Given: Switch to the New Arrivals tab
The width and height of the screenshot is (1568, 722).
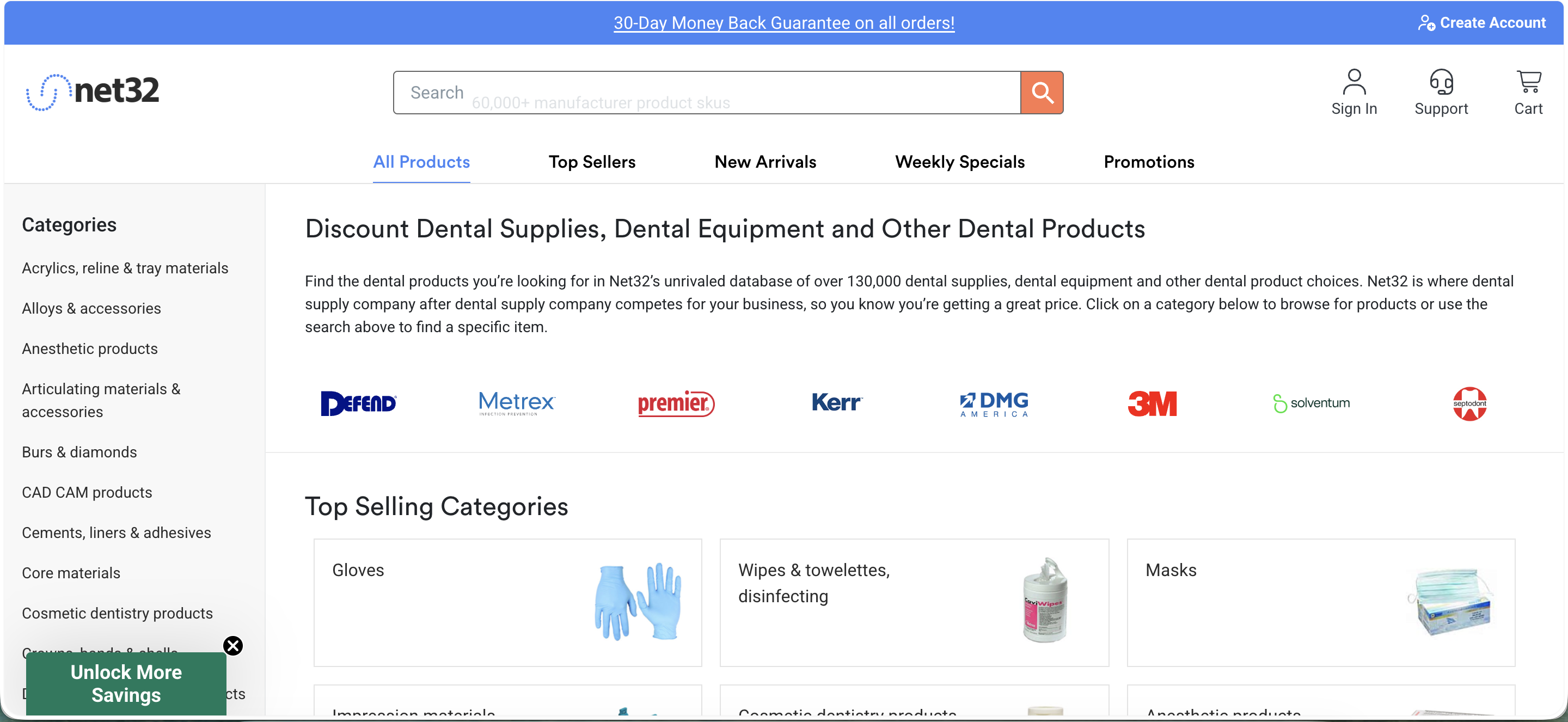Looking at the screenshot, I should (x=765, y=162).
